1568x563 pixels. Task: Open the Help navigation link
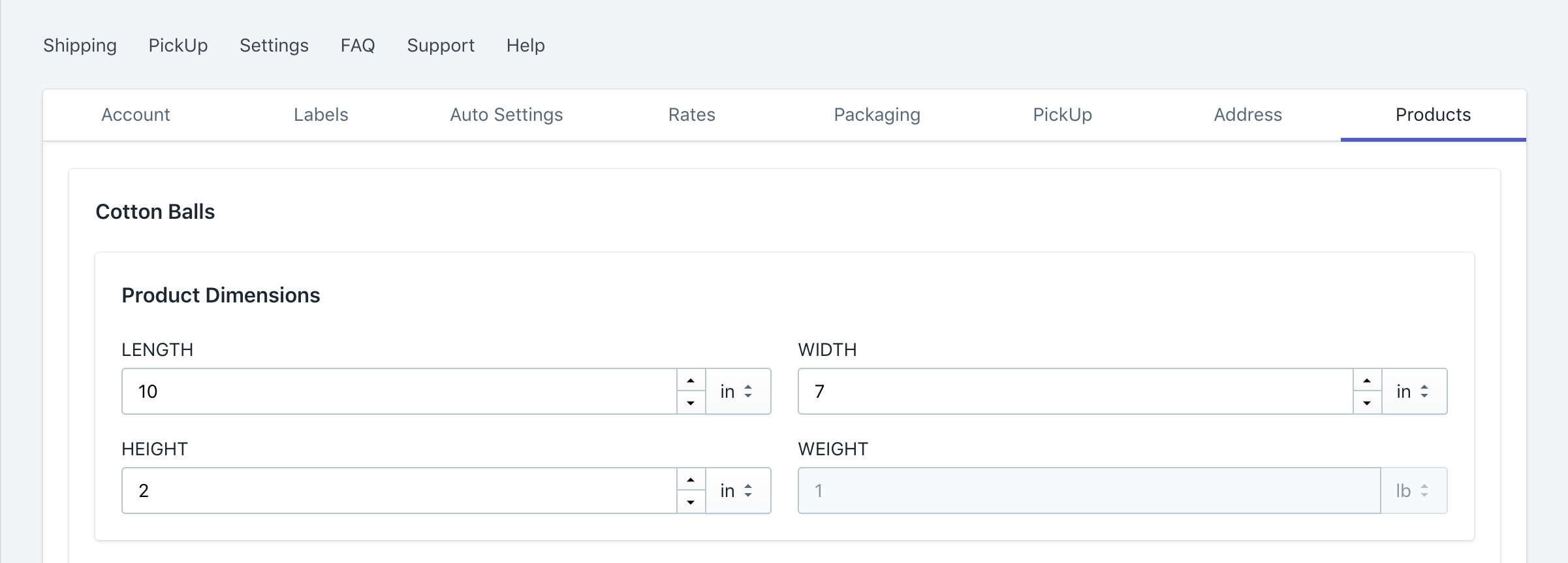click(525, 46)
